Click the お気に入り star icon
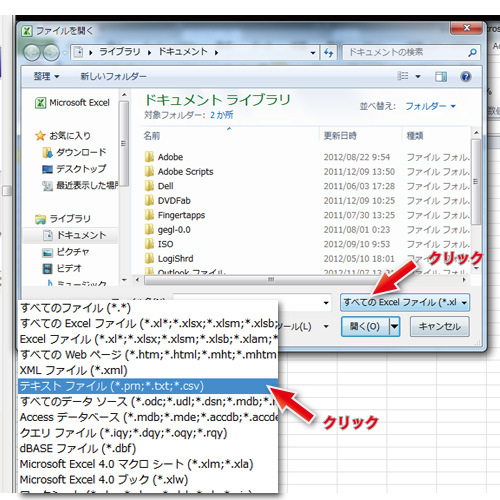500x500 pixels. 40,136
